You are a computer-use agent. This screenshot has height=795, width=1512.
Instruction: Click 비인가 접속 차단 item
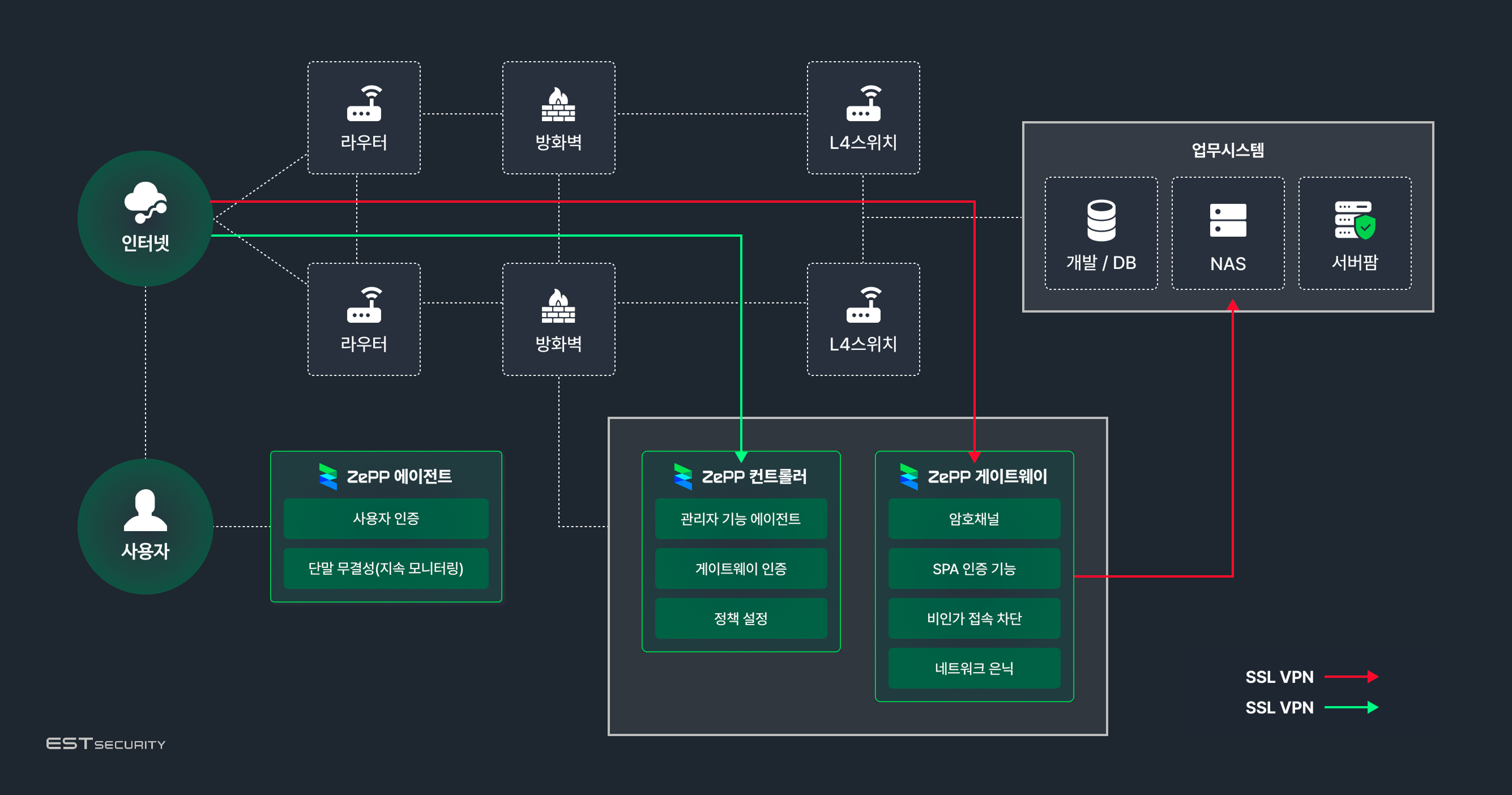pyautogui.click(x=974, y=618)
